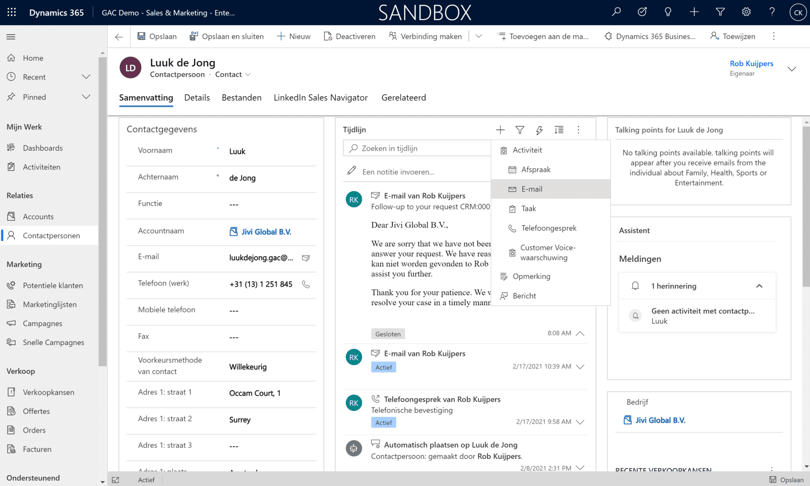This screenshot has height=486, width=810.
Task: Open the Contact form selector dropdown
Action: click(233, 74)
